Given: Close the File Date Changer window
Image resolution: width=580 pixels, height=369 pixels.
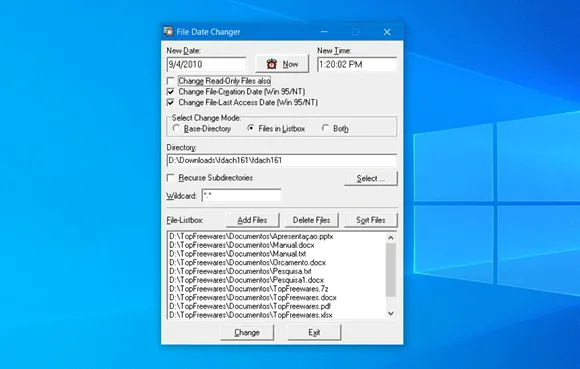Looking at the screenshot, I should click(387, 32).
